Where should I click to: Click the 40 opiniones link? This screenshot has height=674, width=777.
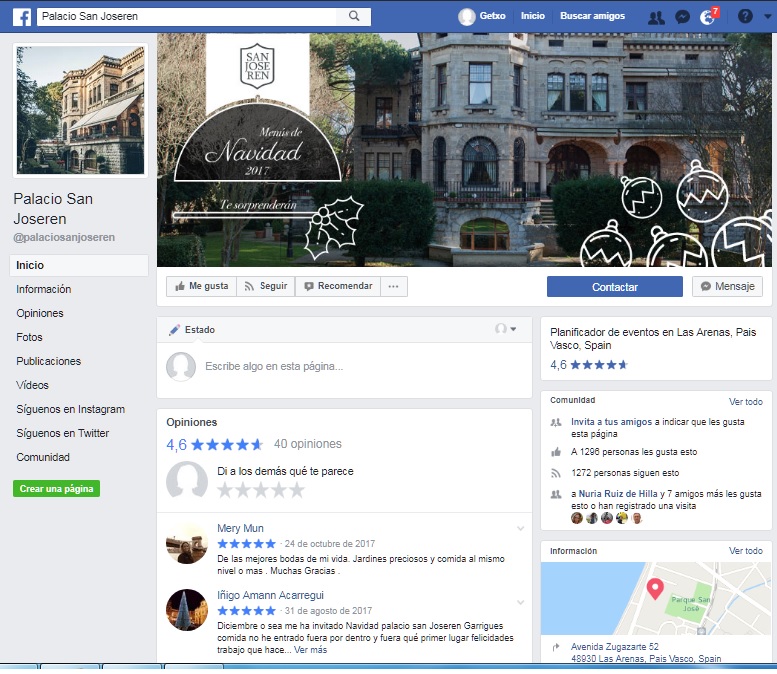(x=308, y=444)
